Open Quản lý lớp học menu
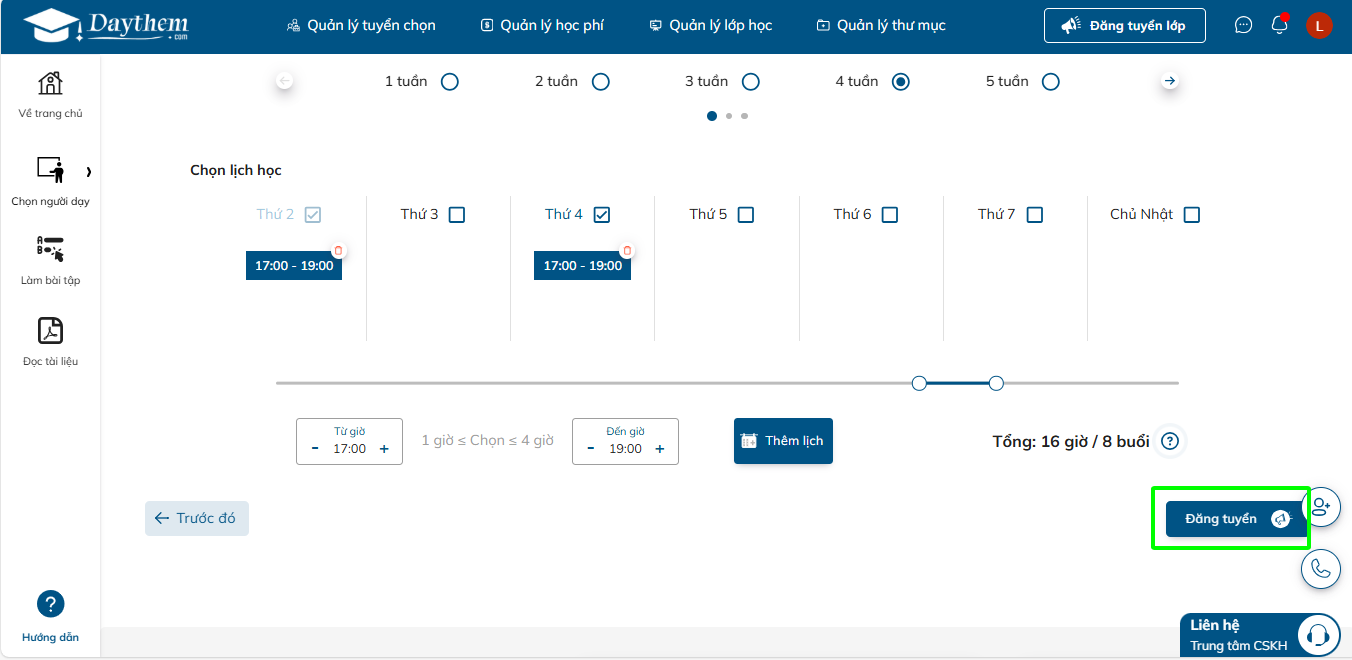Viewport: 1352px width, 660px height. tap(710, 25)
